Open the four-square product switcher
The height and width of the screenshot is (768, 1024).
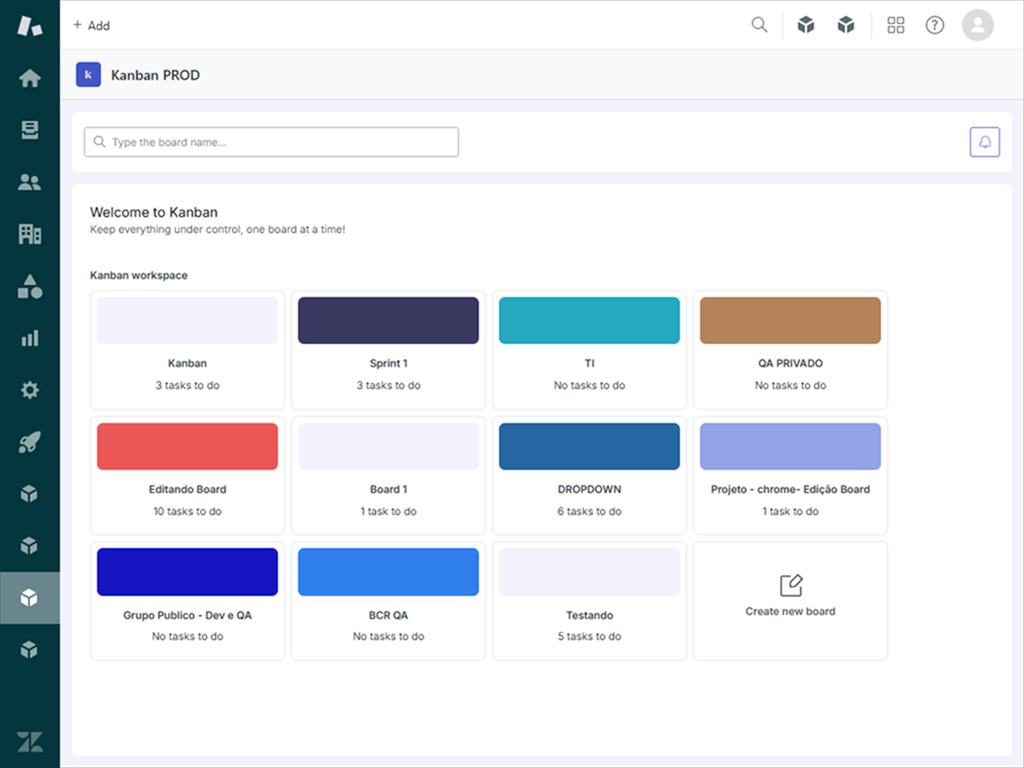click(x=896, y=24)
